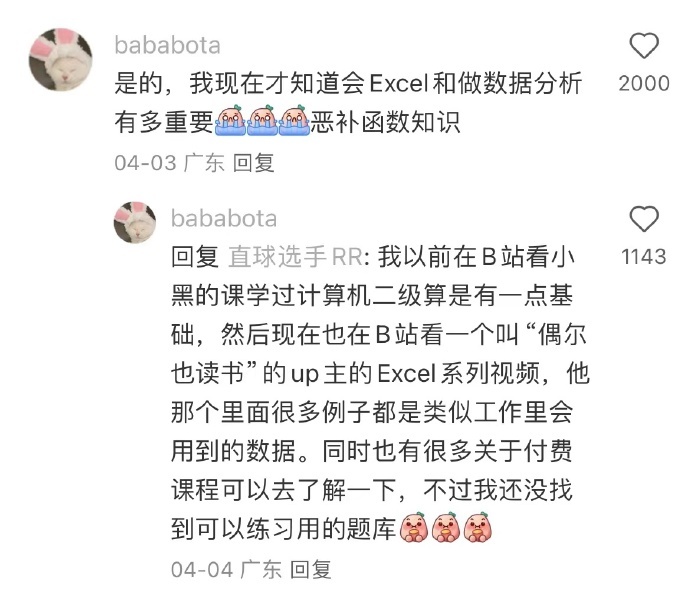Screen dimensions: 690x599
Task: Select the reply text mentioning 偶尔也读书
Action: point(380,393)
